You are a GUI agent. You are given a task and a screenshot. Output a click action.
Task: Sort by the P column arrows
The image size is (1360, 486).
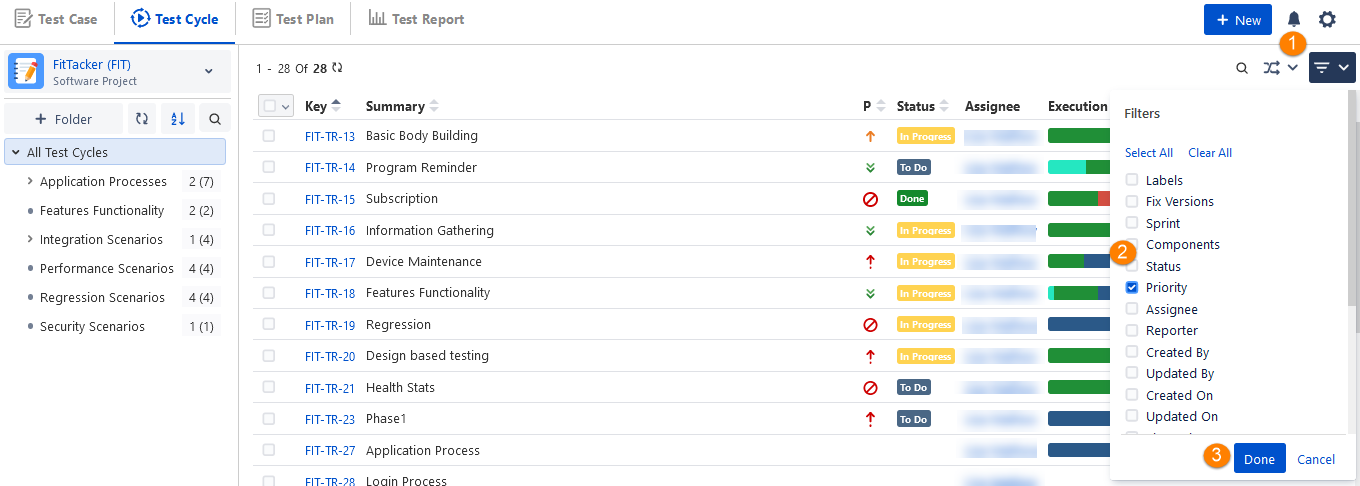click(x=880, y=106)
